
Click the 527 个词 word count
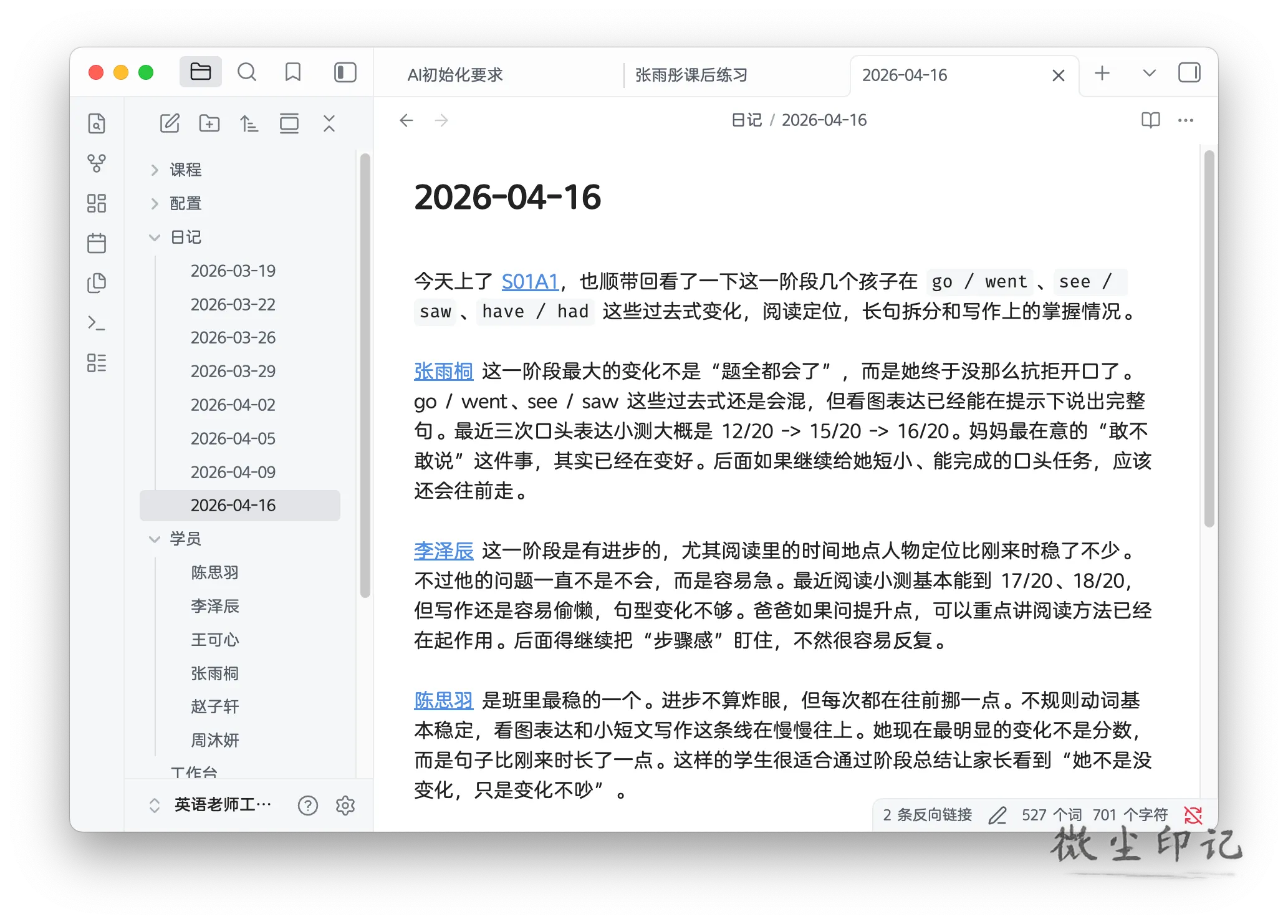pyautogui.click(x=1051, y=815)
